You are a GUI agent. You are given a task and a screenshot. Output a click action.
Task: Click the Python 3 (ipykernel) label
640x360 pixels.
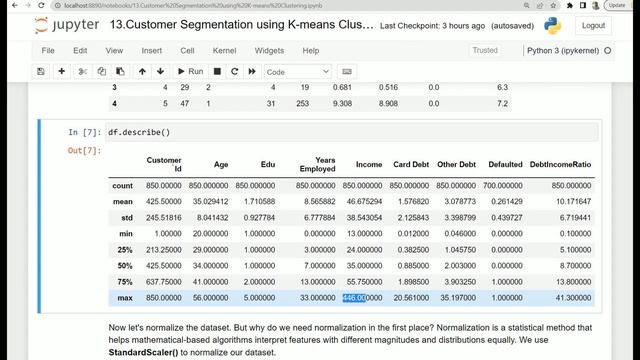pyautogui.click(x=563, y=51)
